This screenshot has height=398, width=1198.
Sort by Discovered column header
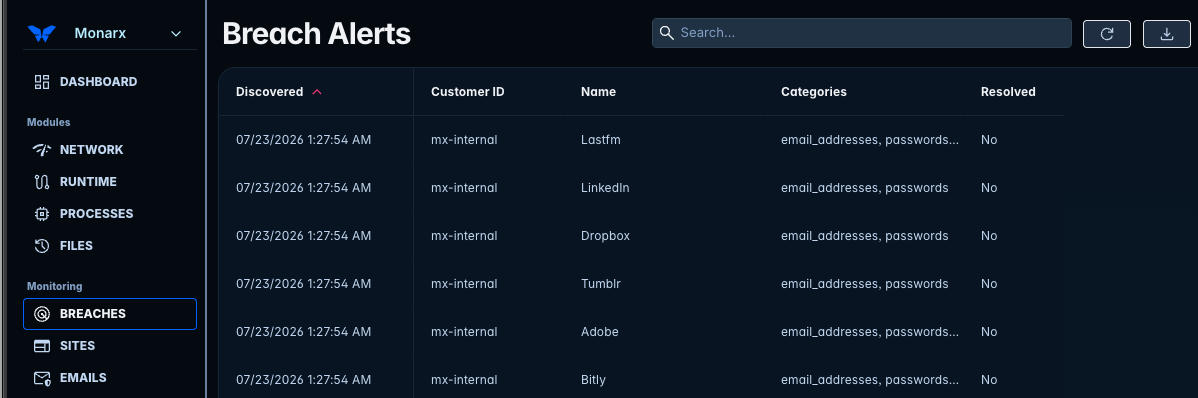(270, 92)
